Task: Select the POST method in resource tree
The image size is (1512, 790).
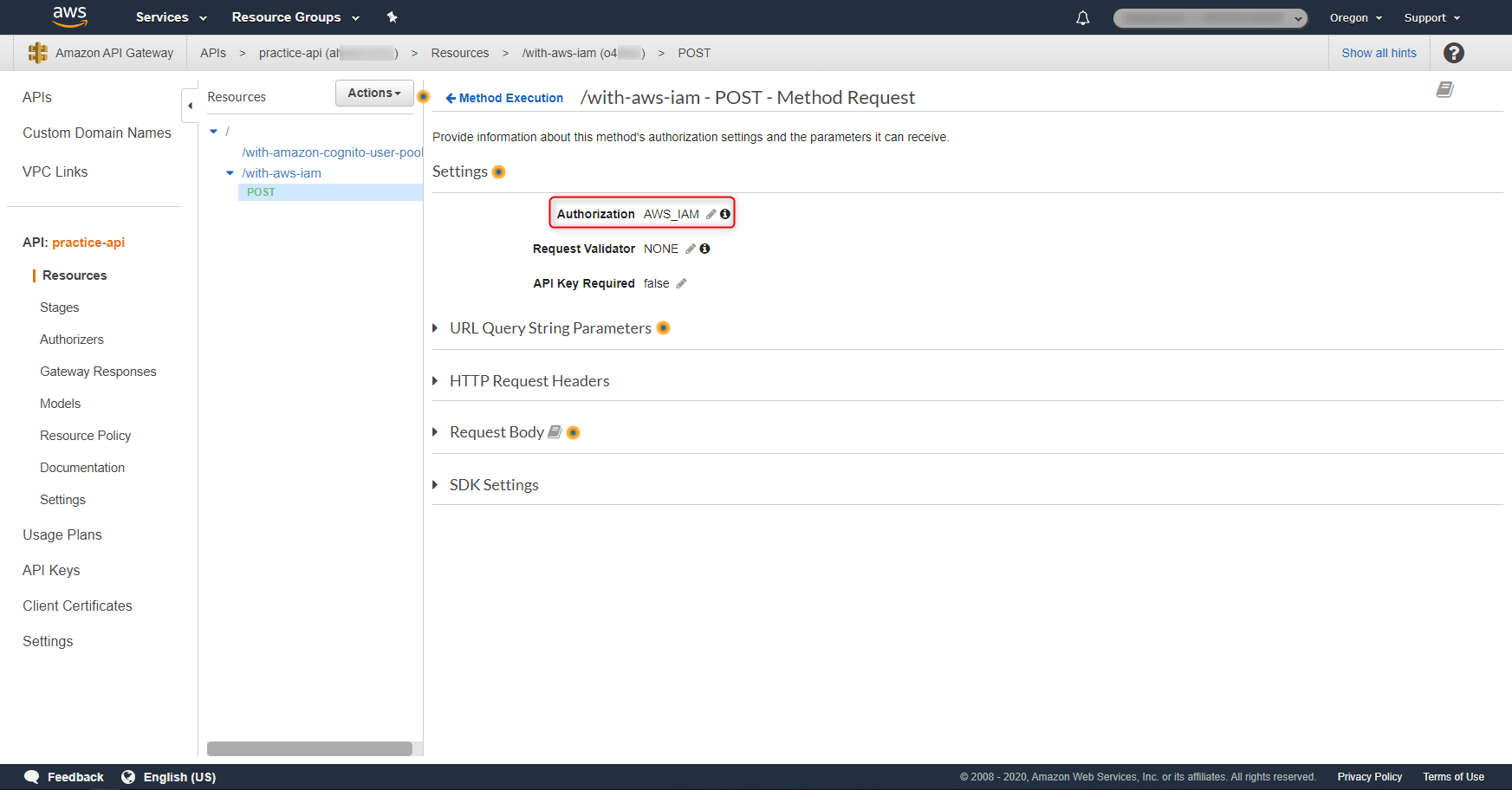Action: (x=261, y=192)
